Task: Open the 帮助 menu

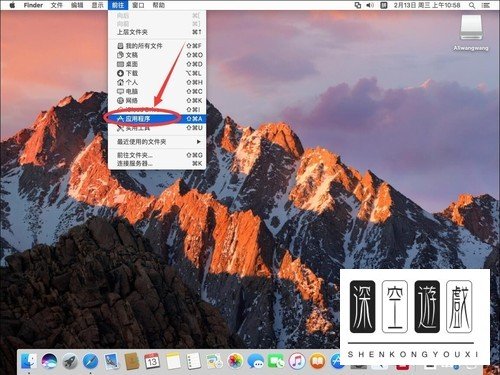Action: (x=159, y=5)
